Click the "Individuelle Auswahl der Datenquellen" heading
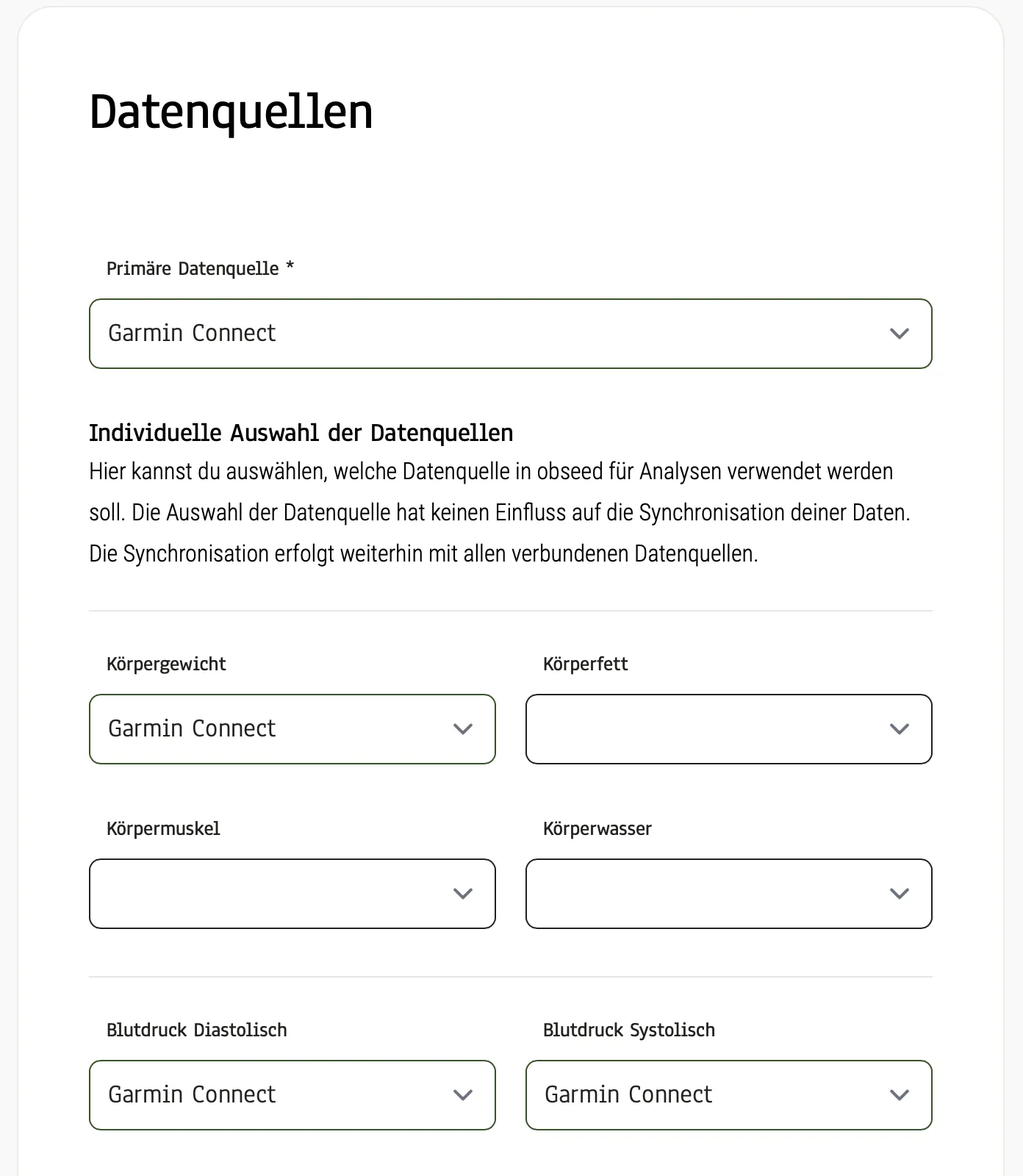This screenshot has width=1023, height=1176. point(301,433)
